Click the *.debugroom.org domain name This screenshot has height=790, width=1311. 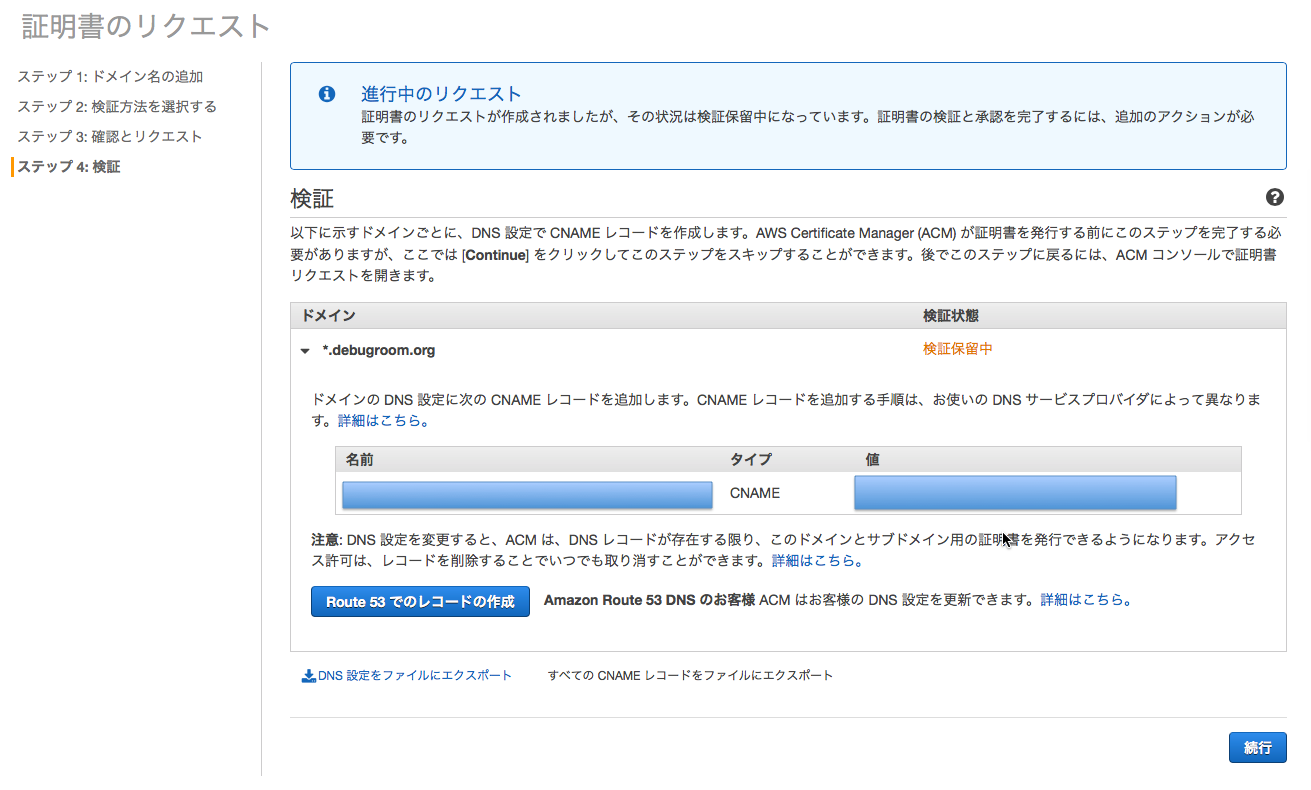click(379, 350)
